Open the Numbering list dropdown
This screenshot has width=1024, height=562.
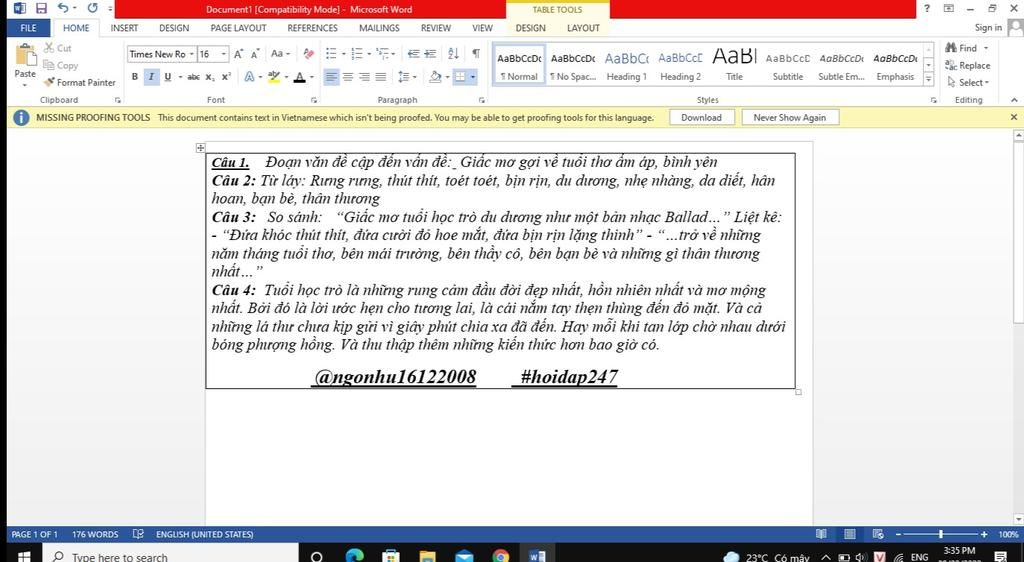tap(369, 54)
